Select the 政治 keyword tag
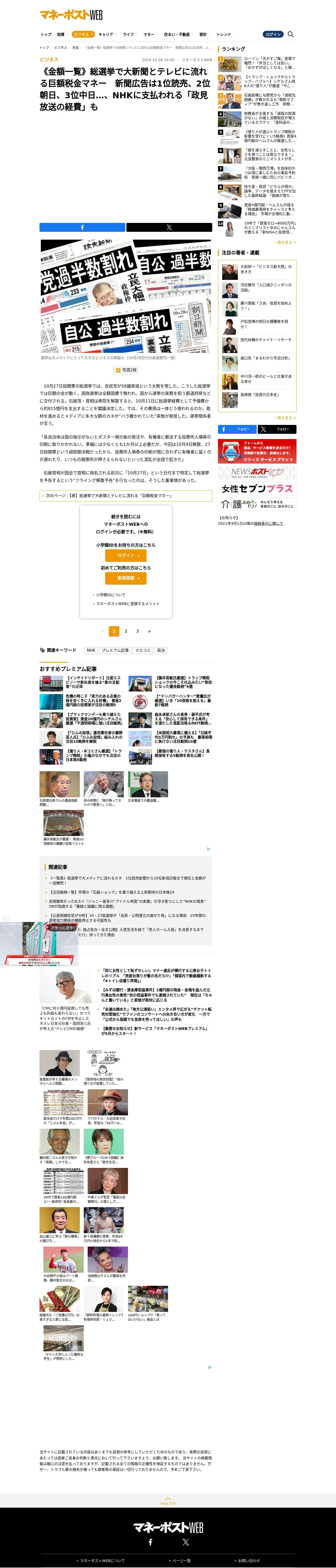Image resolution: width=336 pixels, height=1568 pixels. pos(161,650)
